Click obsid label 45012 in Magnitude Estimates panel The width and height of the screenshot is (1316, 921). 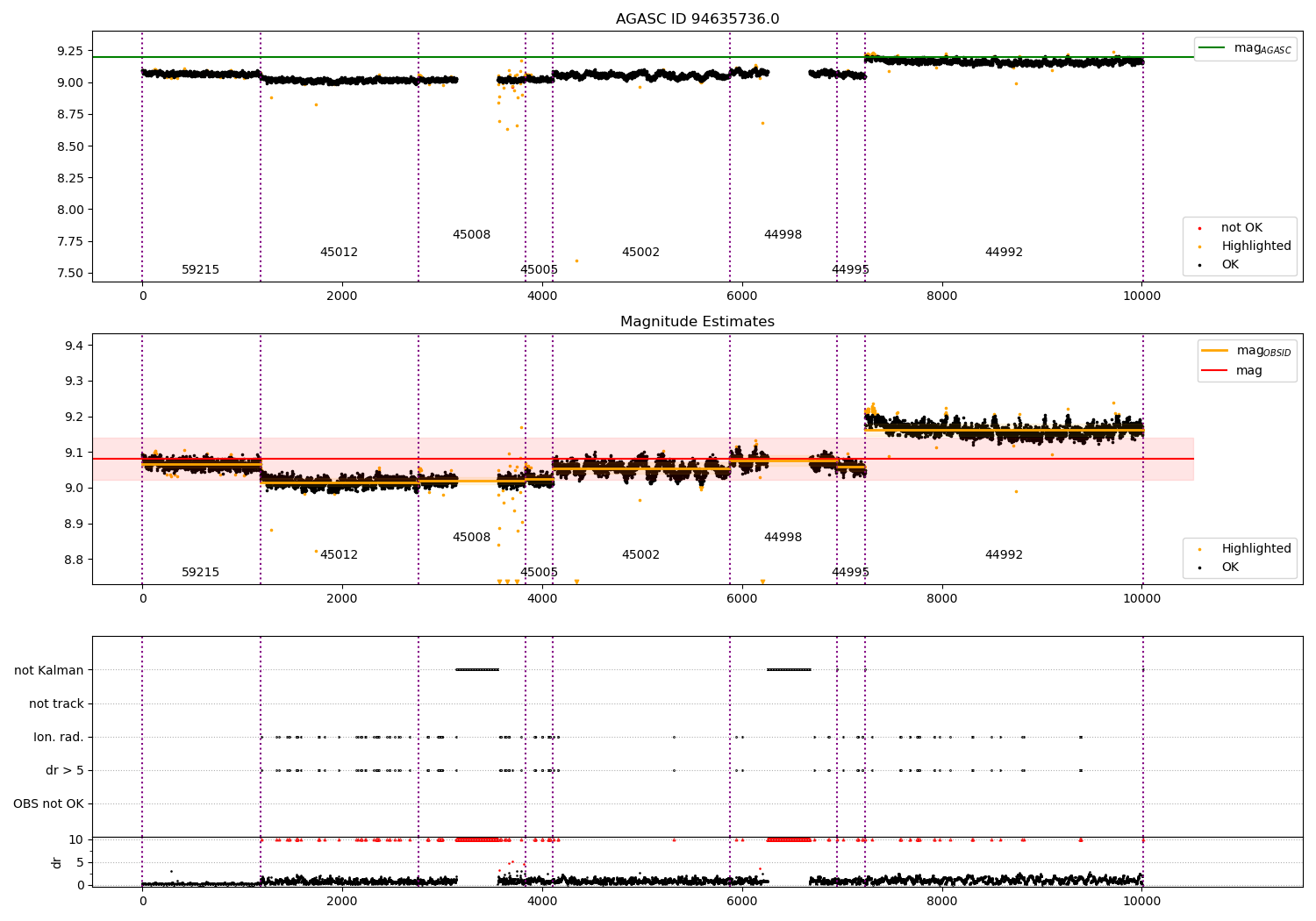[339, 555]
